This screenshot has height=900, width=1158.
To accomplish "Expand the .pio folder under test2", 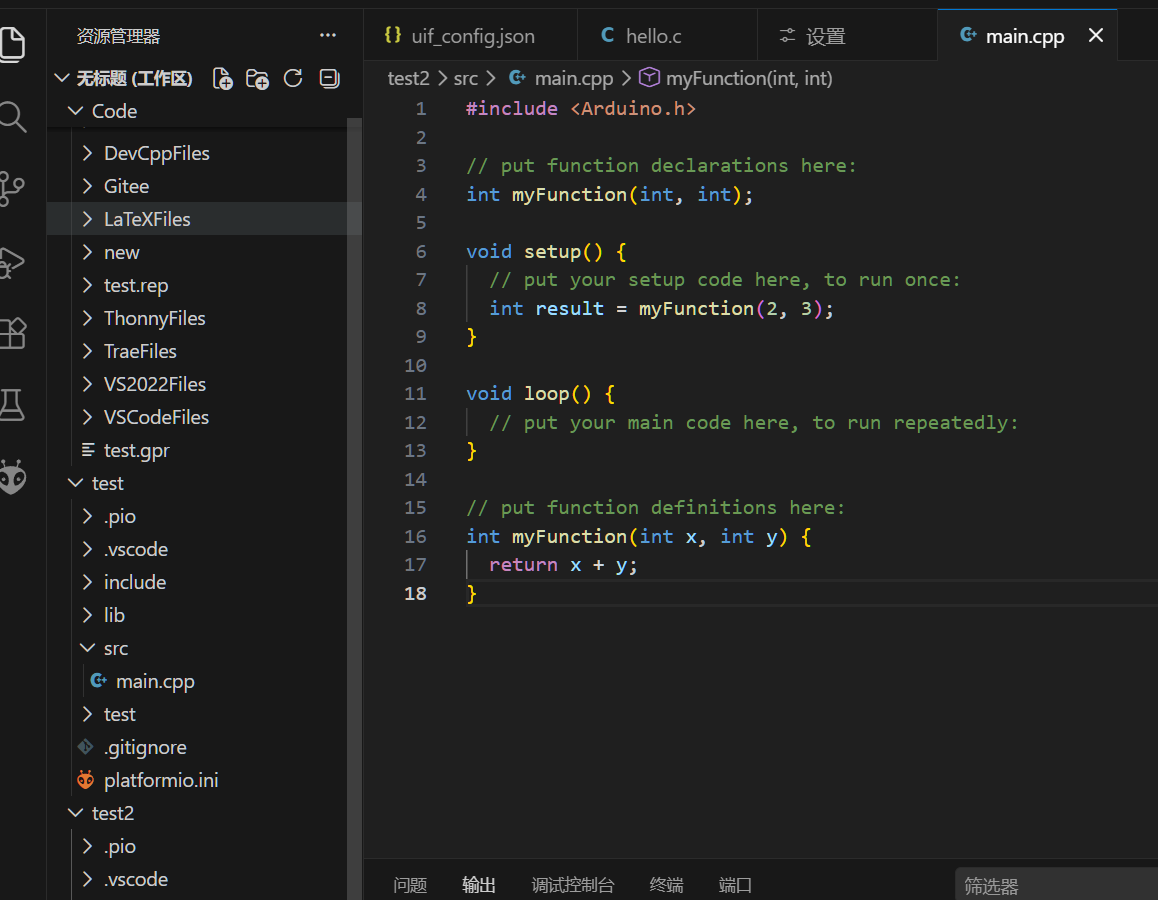I will pos(87,846).
